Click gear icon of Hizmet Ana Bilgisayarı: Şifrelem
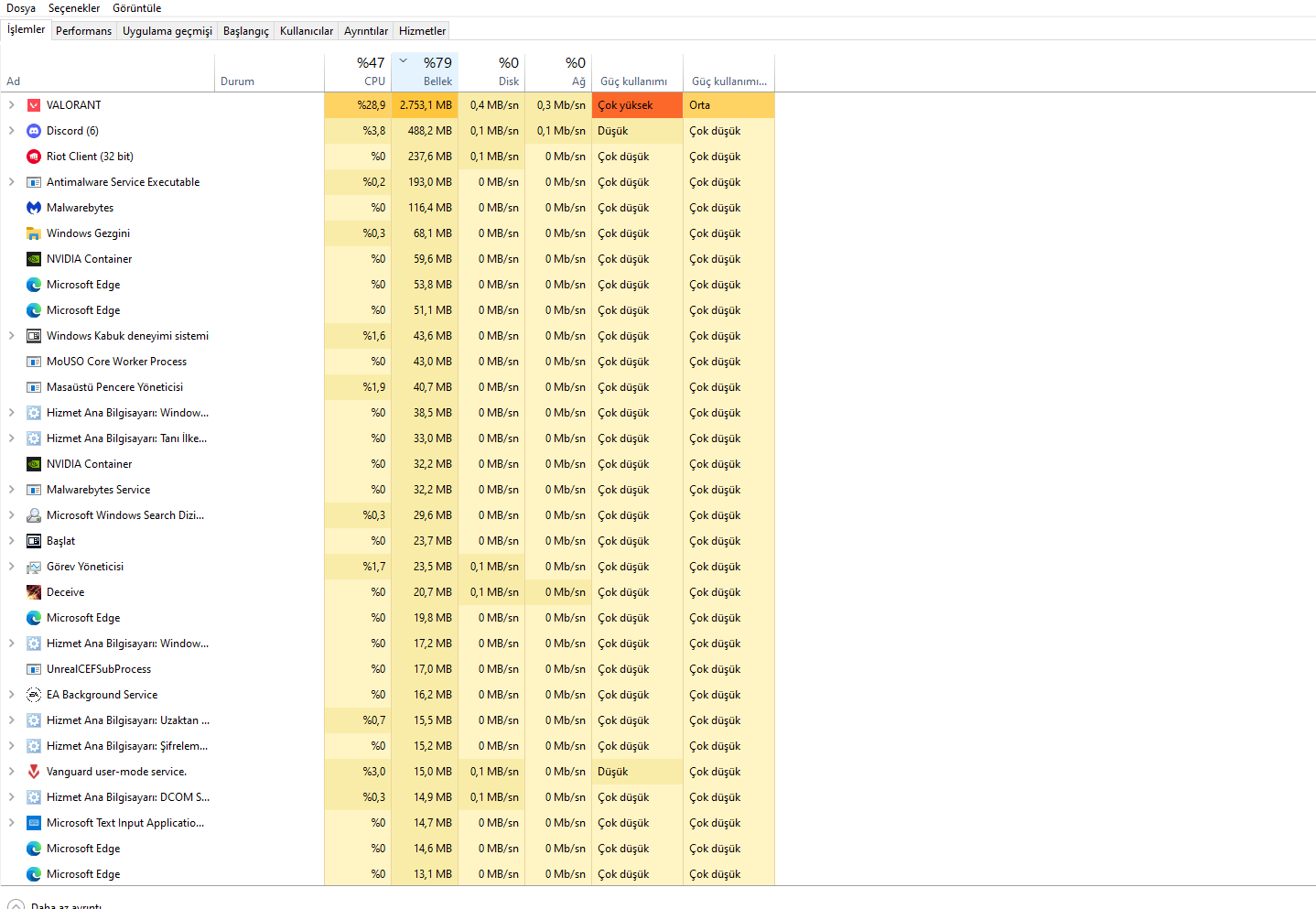 coord(34,746)
